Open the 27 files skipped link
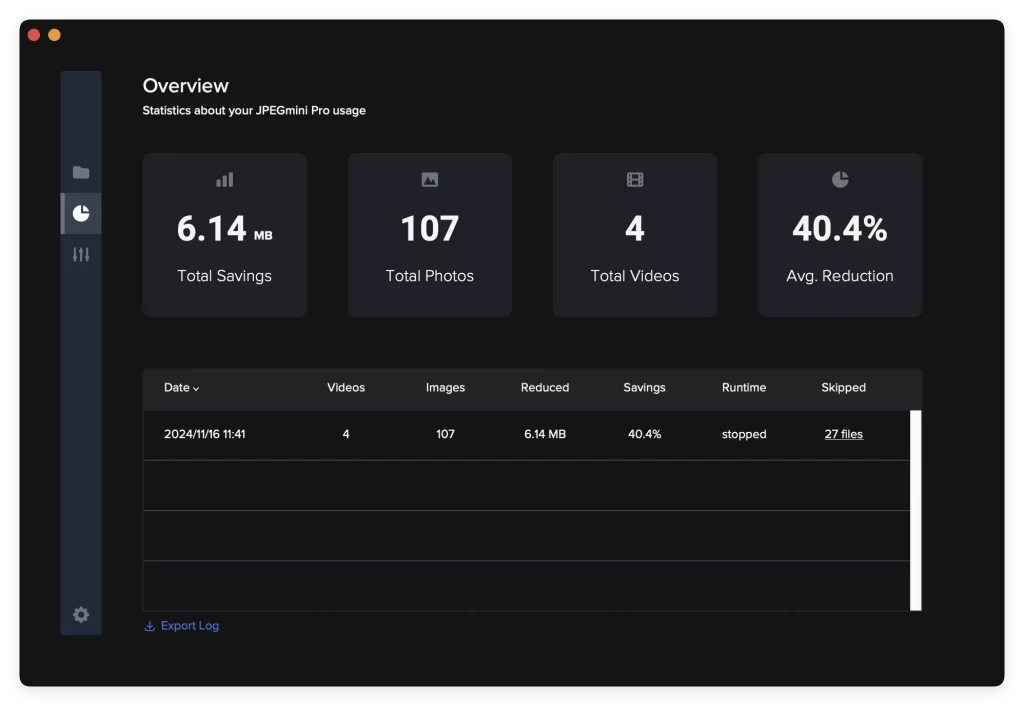This screenshot has height=706, width=1024. coord(843,434)
